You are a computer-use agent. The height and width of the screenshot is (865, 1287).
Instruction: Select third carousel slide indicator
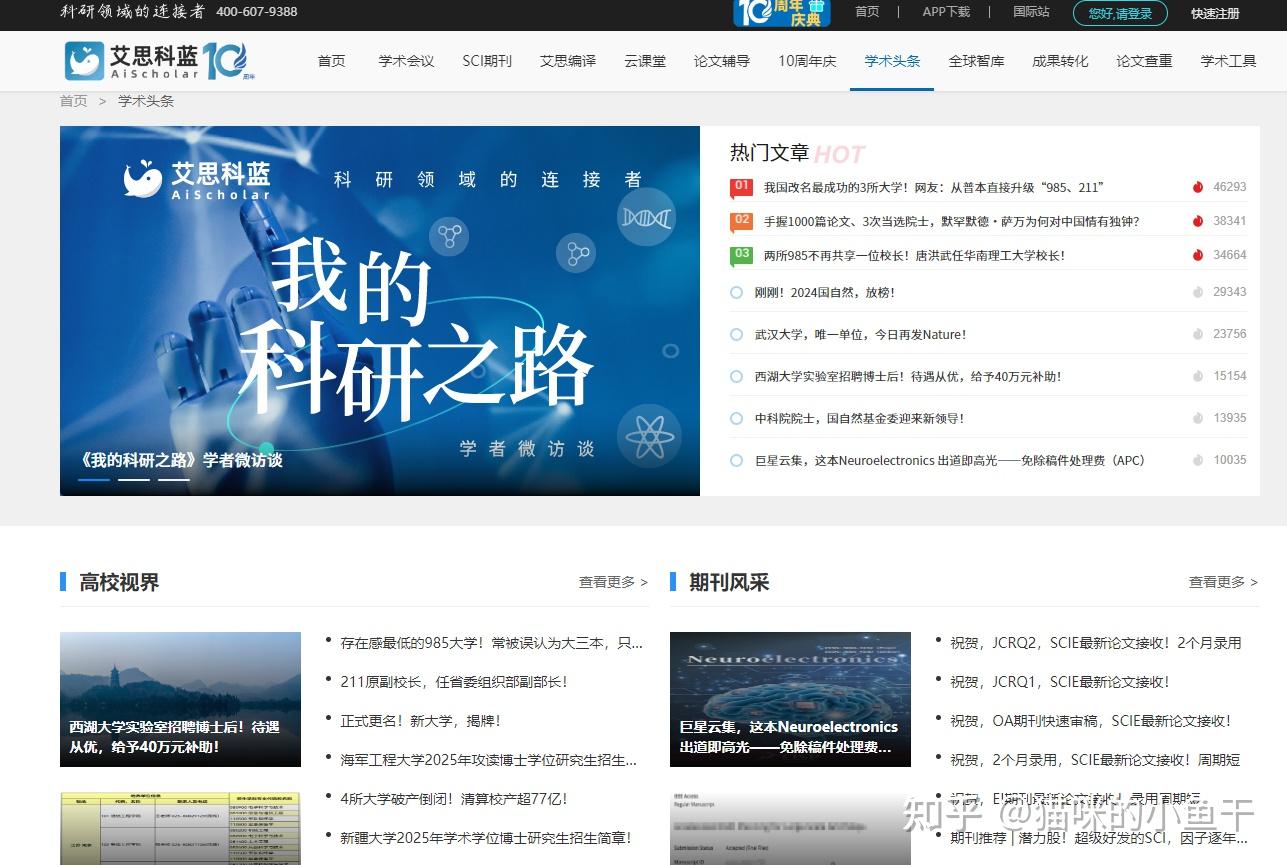[174, 480]
